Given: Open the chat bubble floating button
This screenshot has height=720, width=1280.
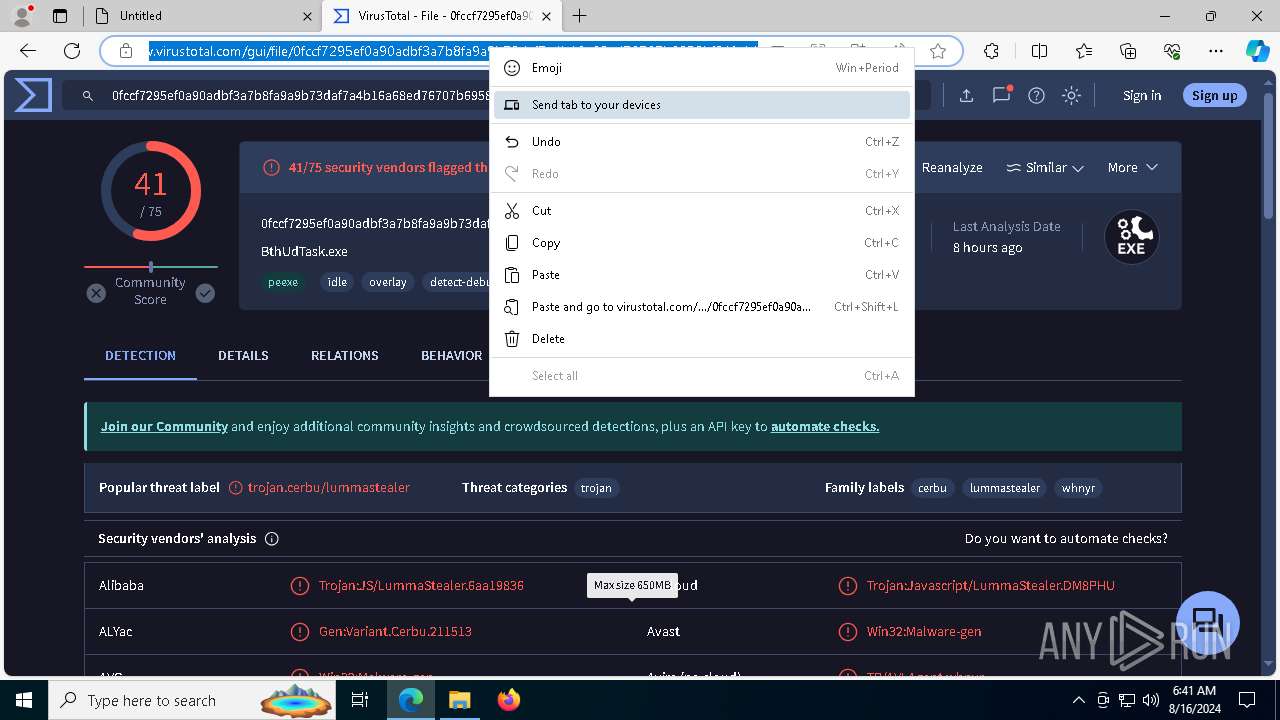Looking at the screenshot, I should click(x=1208, y=622).
